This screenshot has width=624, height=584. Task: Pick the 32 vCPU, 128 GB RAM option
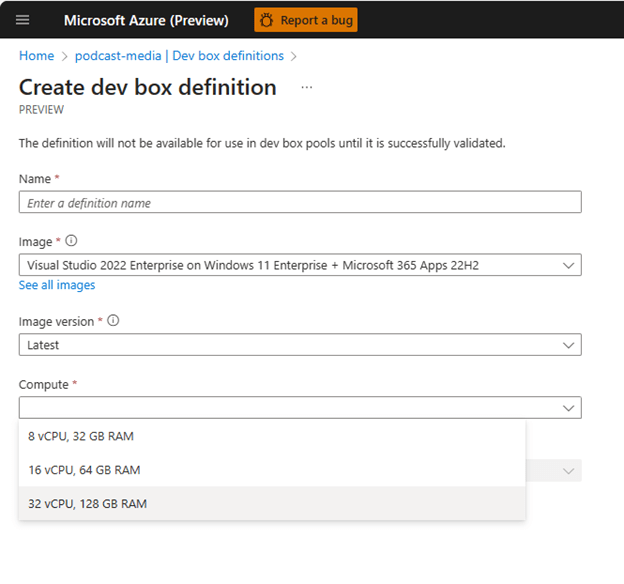87,504
